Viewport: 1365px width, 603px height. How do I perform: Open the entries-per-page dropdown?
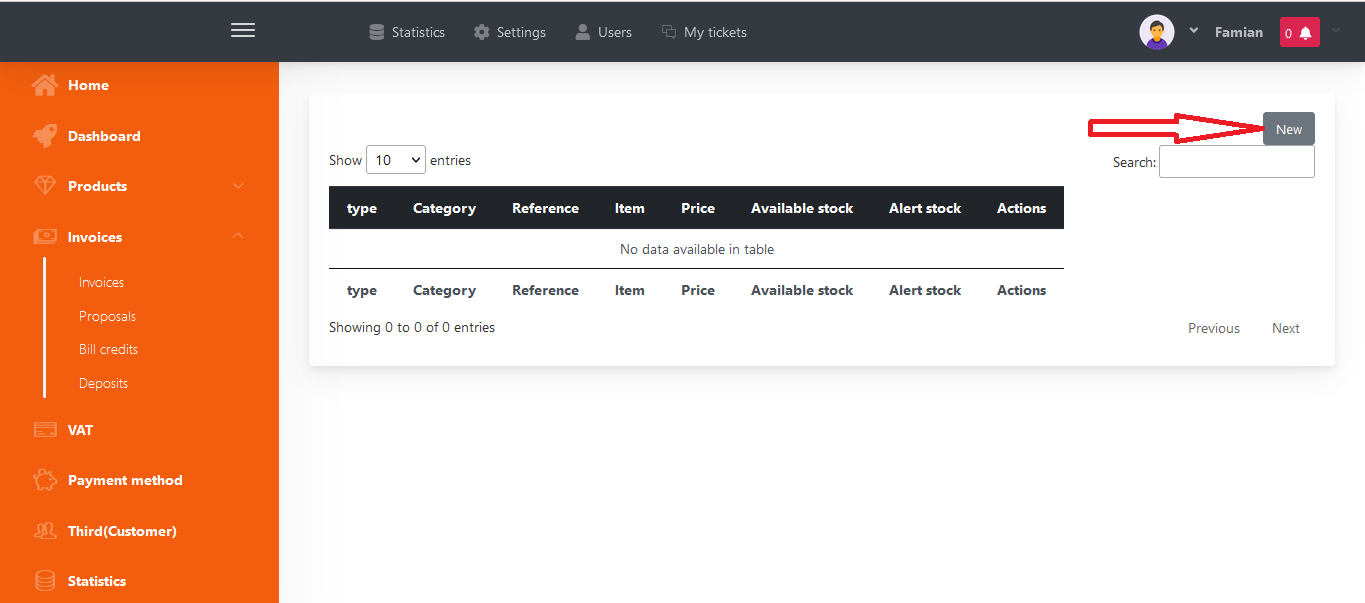pyautogui.click(x=396, y=160)
